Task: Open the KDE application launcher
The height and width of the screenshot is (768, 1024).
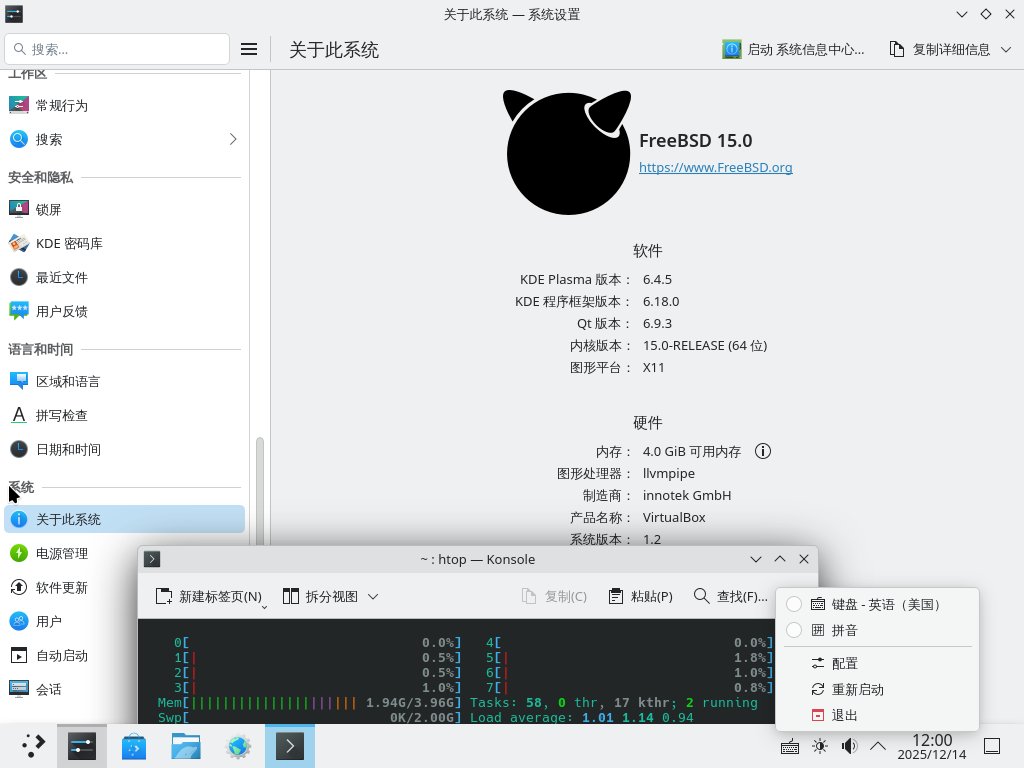Action: pyautogui.click(x=33, y=746)
